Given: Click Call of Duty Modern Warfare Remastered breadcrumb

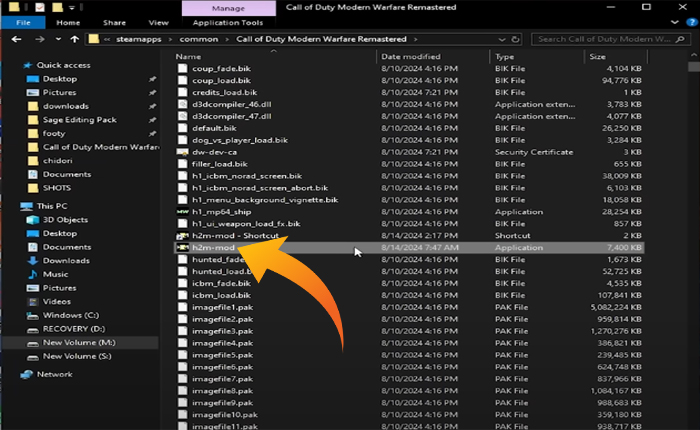Looking at the screenshot, I should [321, 39].
